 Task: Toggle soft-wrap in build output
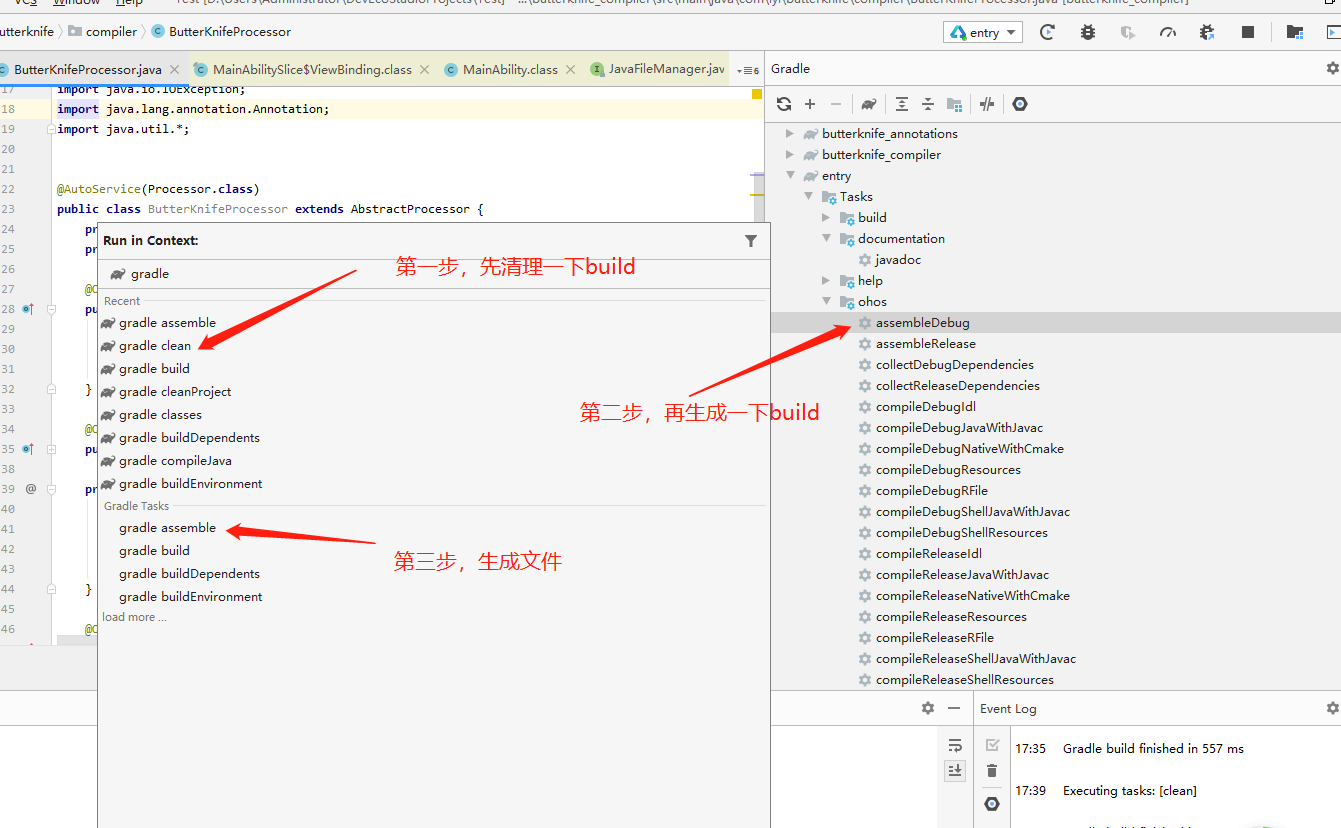(955, 746)
